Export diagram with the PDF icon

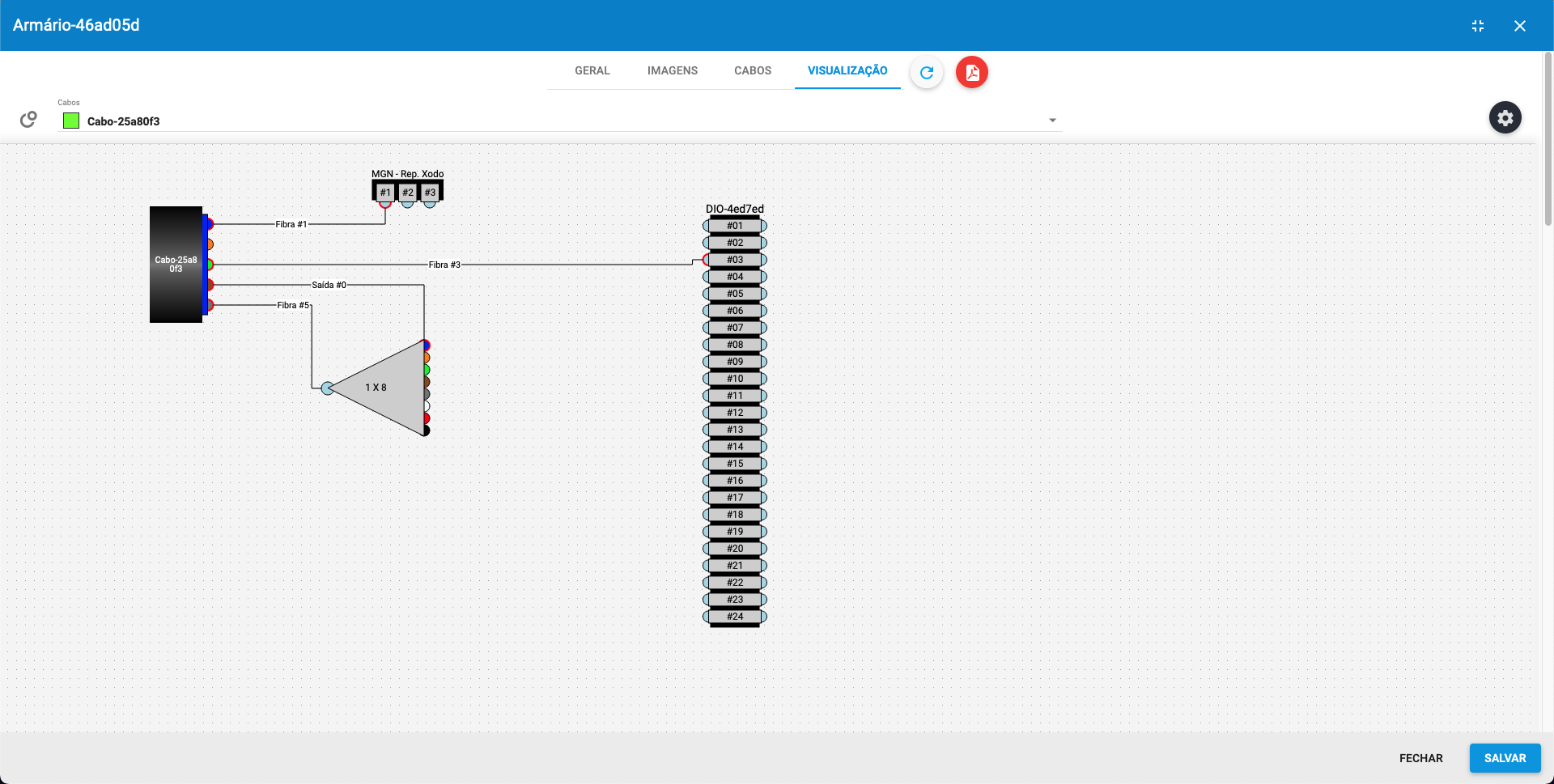point(972,72)
